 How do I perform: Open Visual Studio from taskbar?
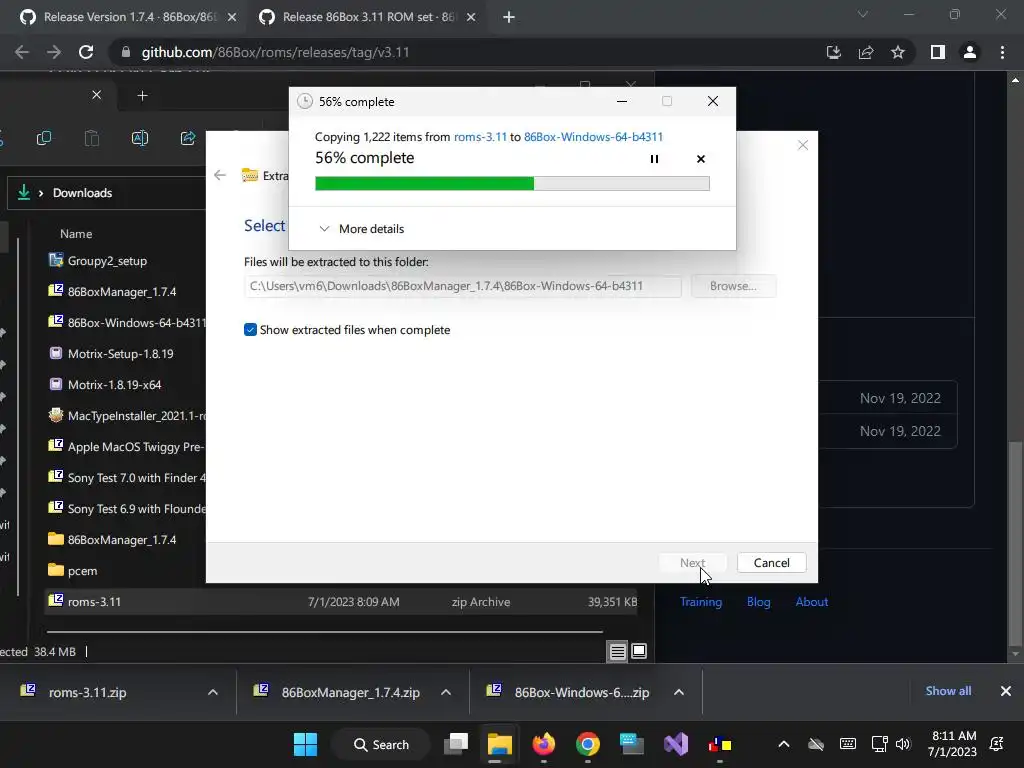[676, 744]
